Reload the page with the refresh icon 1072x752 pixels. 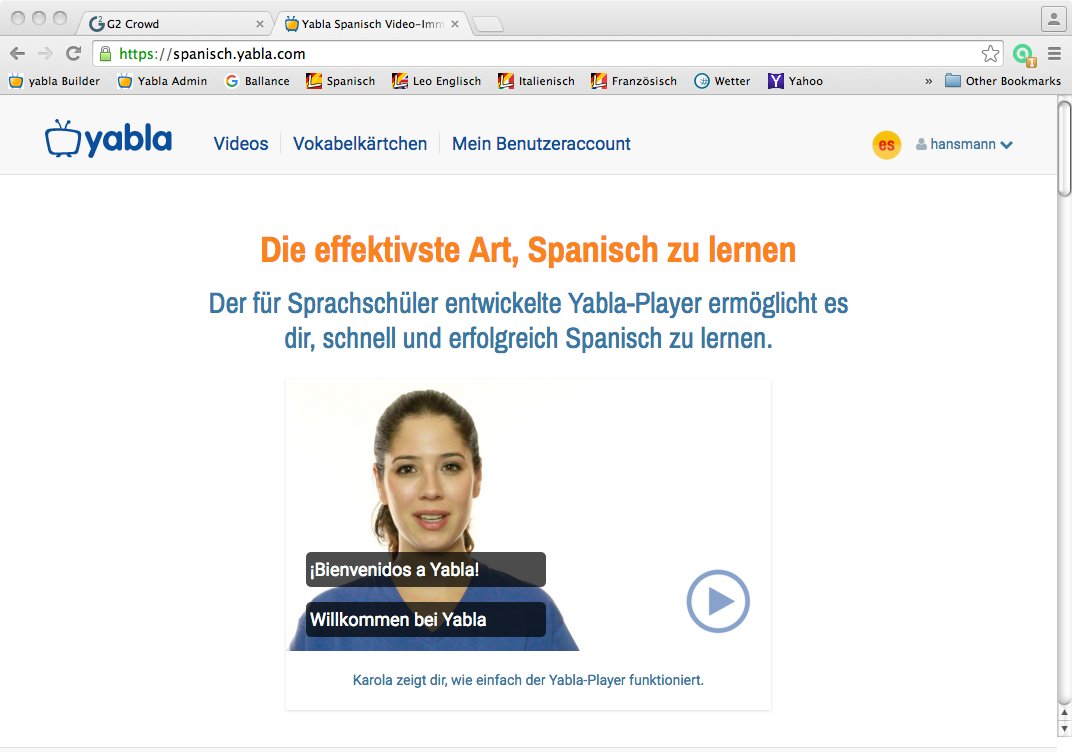coord(73,54)
